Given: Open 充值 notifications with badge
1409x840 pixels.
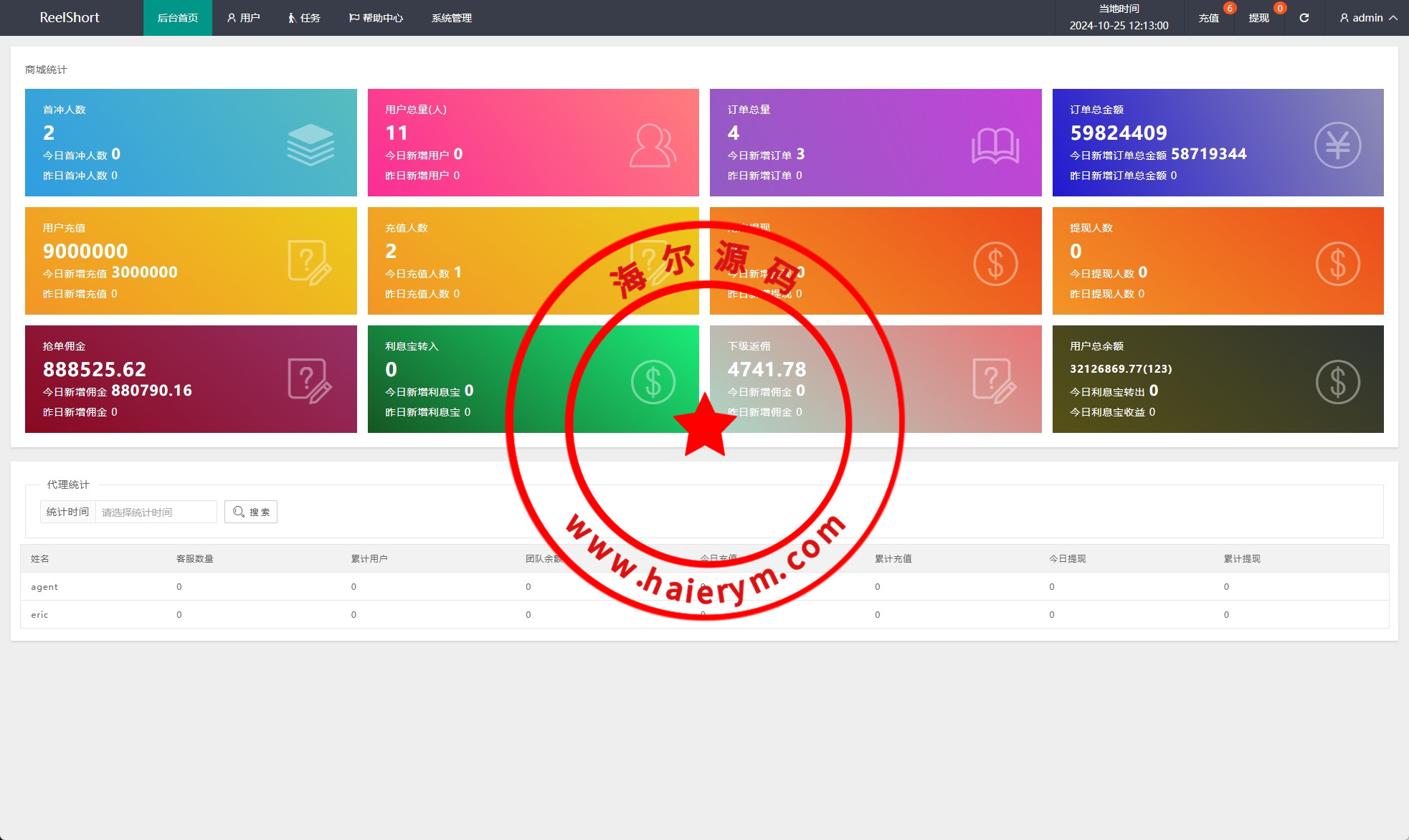Looking at the screenshot, I should [x=1209, y=18].
